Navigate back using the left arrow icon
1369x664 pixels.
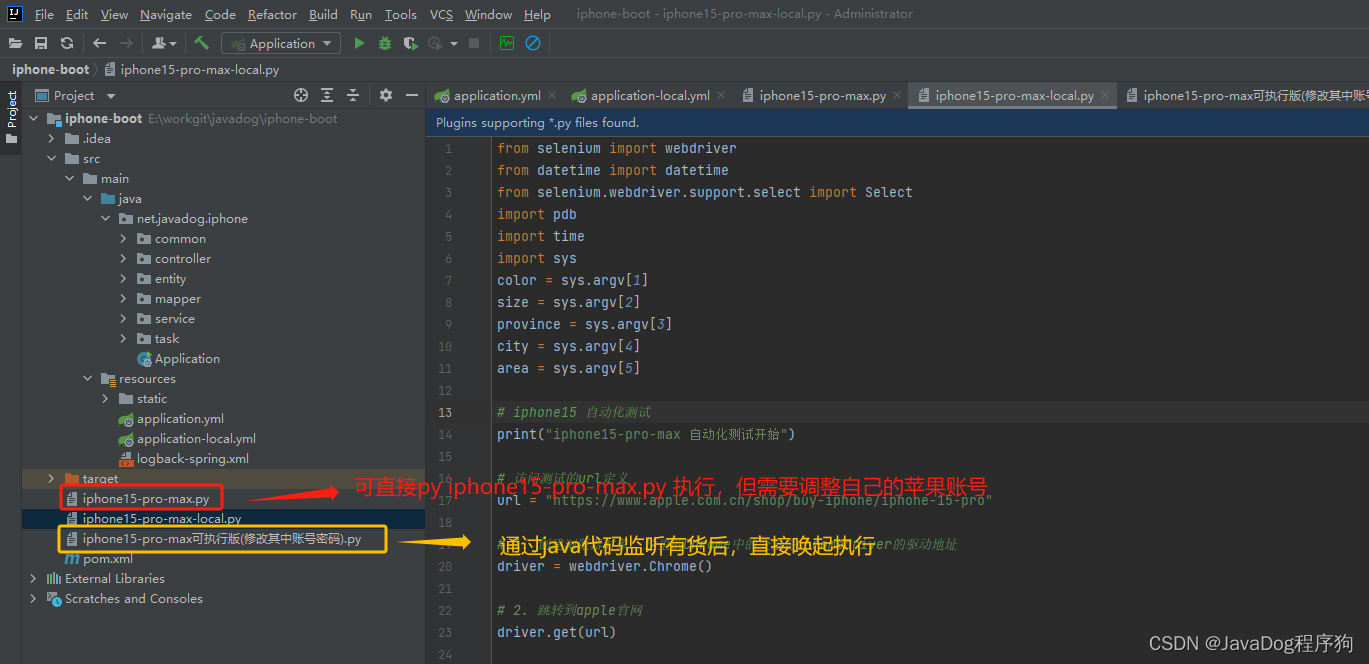click(97, 43)
